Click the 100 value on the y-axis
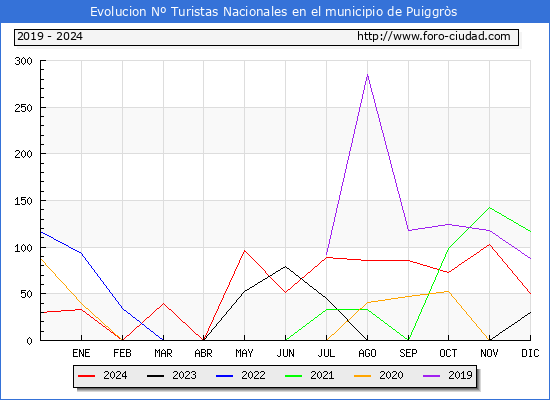550x400 pixels. 24,248
